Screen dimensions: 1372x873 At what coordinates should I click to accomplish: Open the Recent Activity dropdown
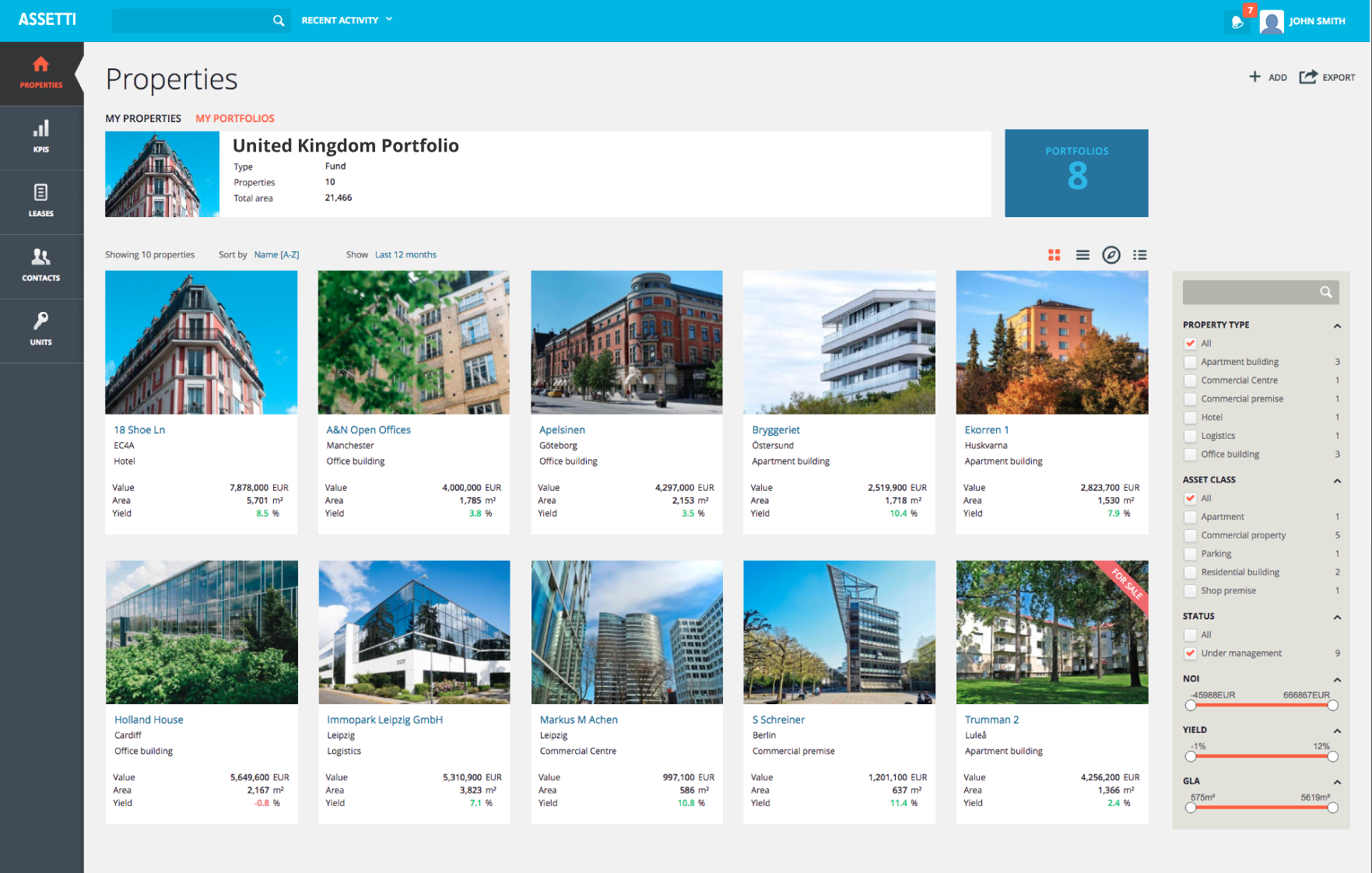(347, 20)
